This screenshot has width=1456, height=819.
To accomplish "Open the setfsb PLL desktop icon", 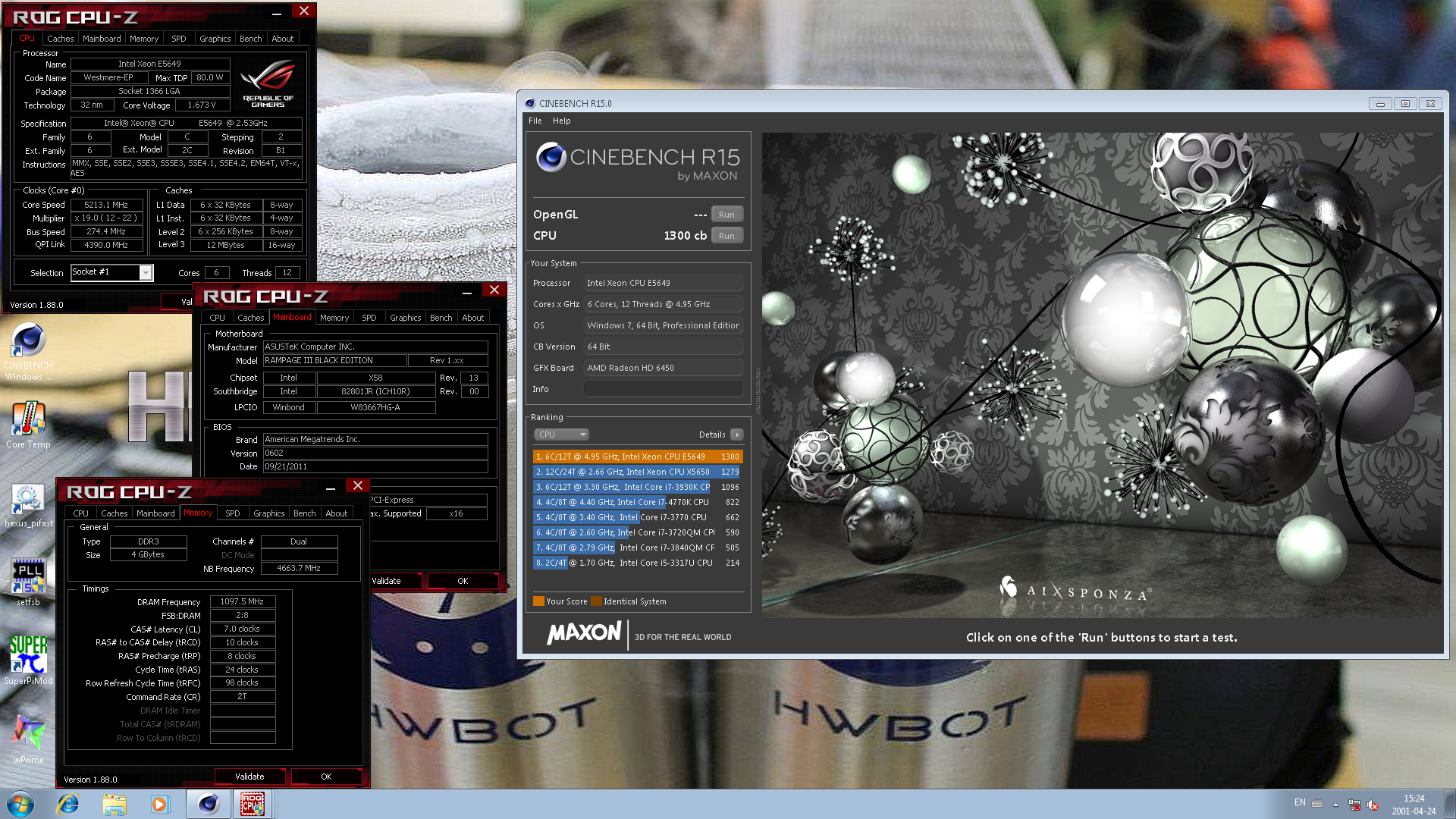I will click(x=28, y=582).
